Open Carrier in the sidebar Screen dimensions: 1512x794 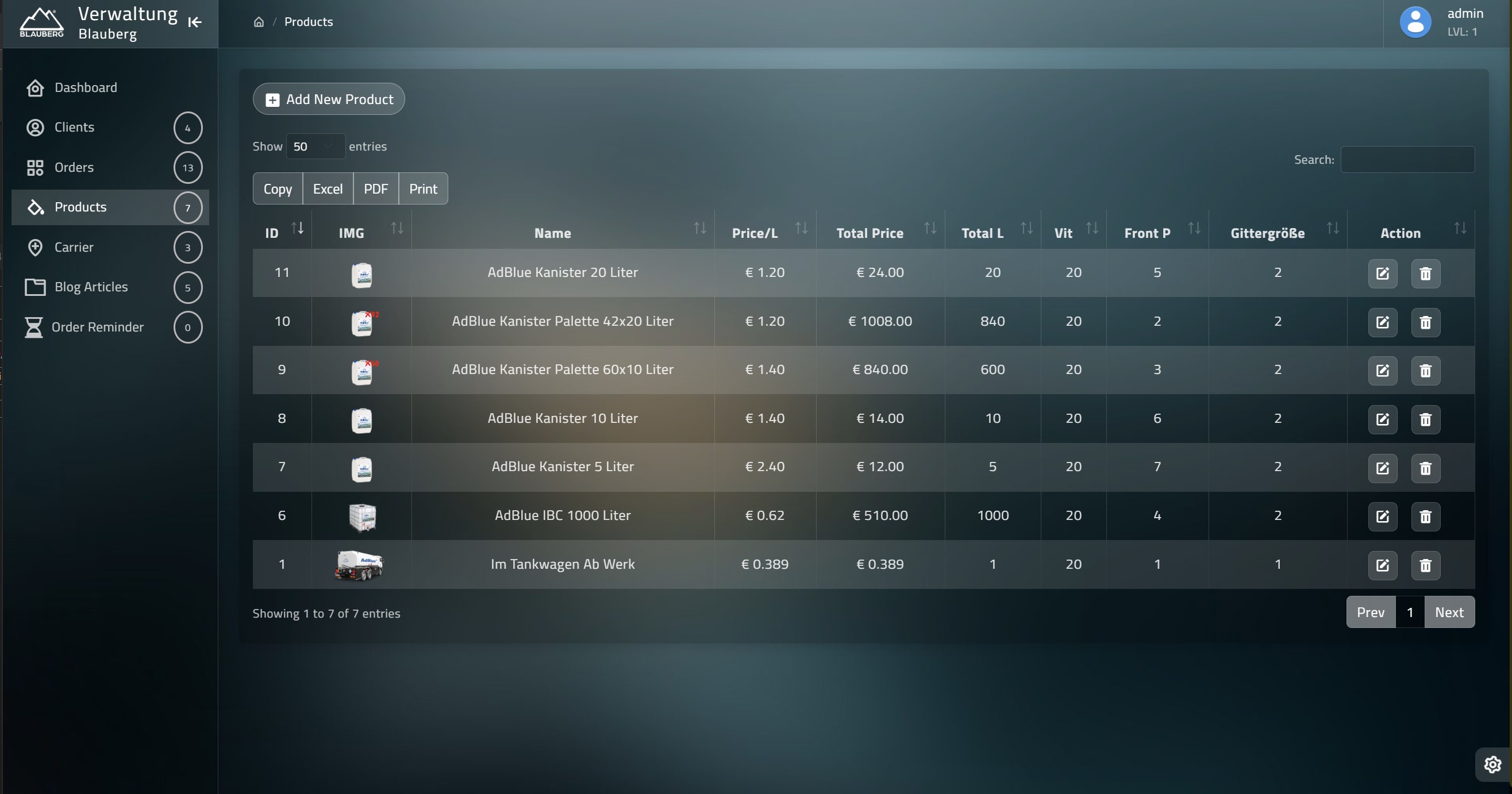pyautogui.click(x=110, y=247)
